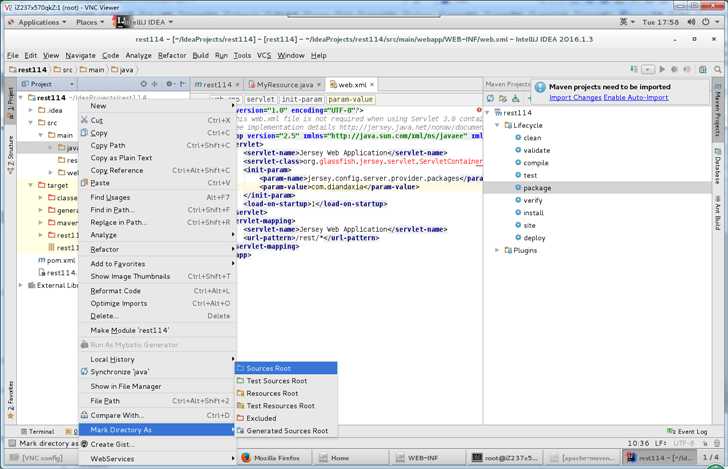Image resolution: width=728 pixels, height=469 pixels.
Task: Click the param-value breadcrumb in editor
Action: click(x=351, y=99)
